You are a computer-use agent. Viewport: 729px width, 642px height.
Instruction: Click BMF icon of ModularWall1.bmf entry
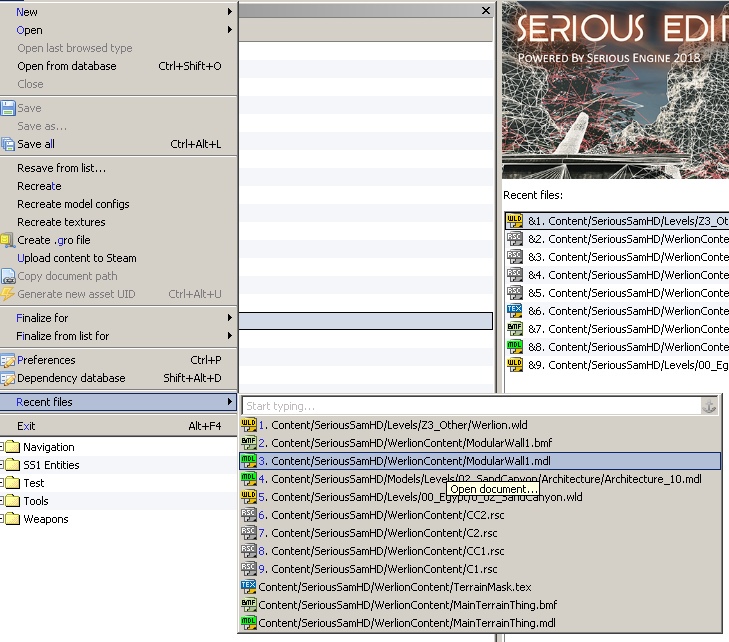[249, 443]
